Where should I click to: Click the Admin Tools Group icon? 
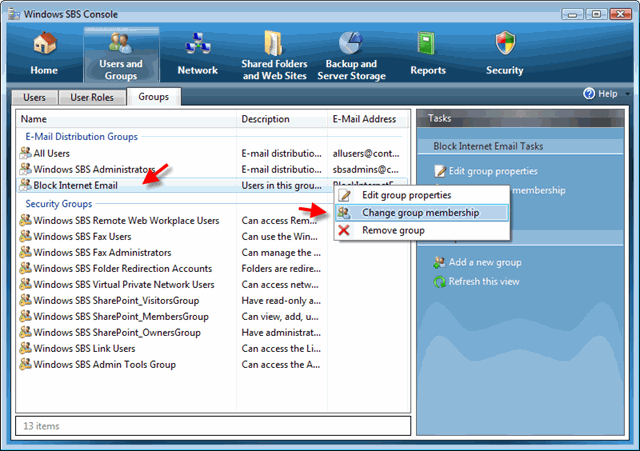[25, 364]
